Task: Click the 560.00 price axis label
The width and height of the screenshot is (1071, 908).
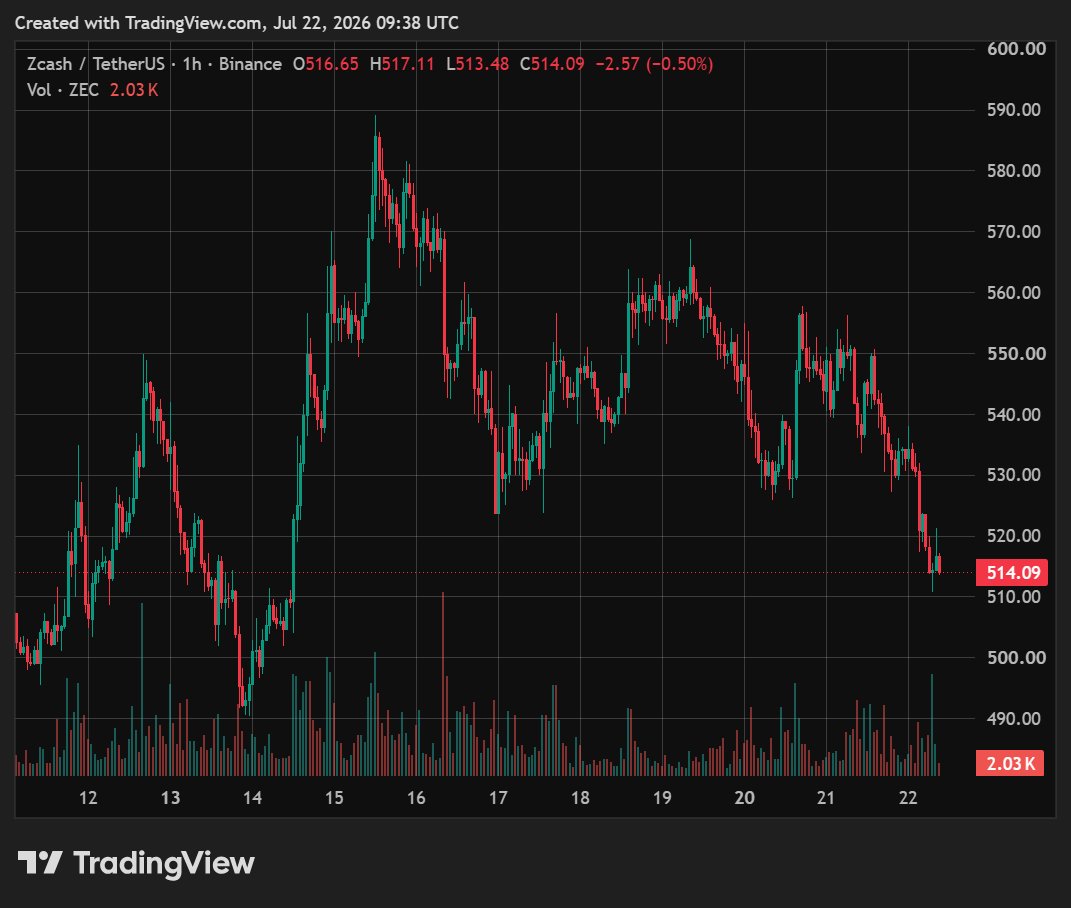Action: (x=1014, y=292)
